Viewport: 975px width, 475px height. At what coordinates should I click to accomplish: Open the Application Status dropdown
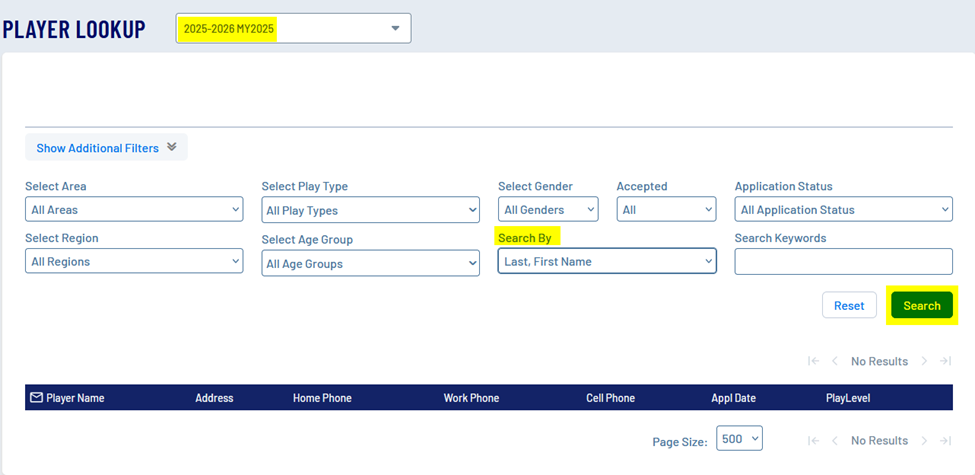pos(843,210)
